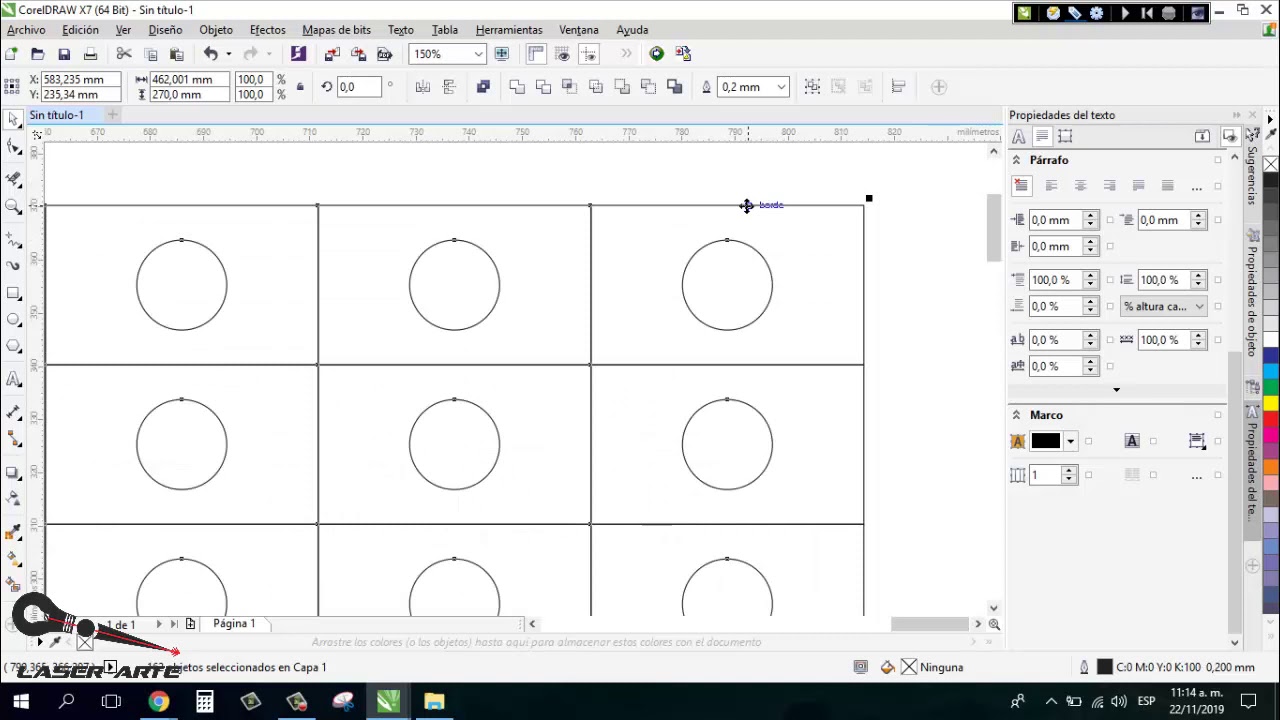This screenshot has height=720, width=1280.
Task: Open Chrome from the Windows taskbar
Action: [x=158, y=702]
